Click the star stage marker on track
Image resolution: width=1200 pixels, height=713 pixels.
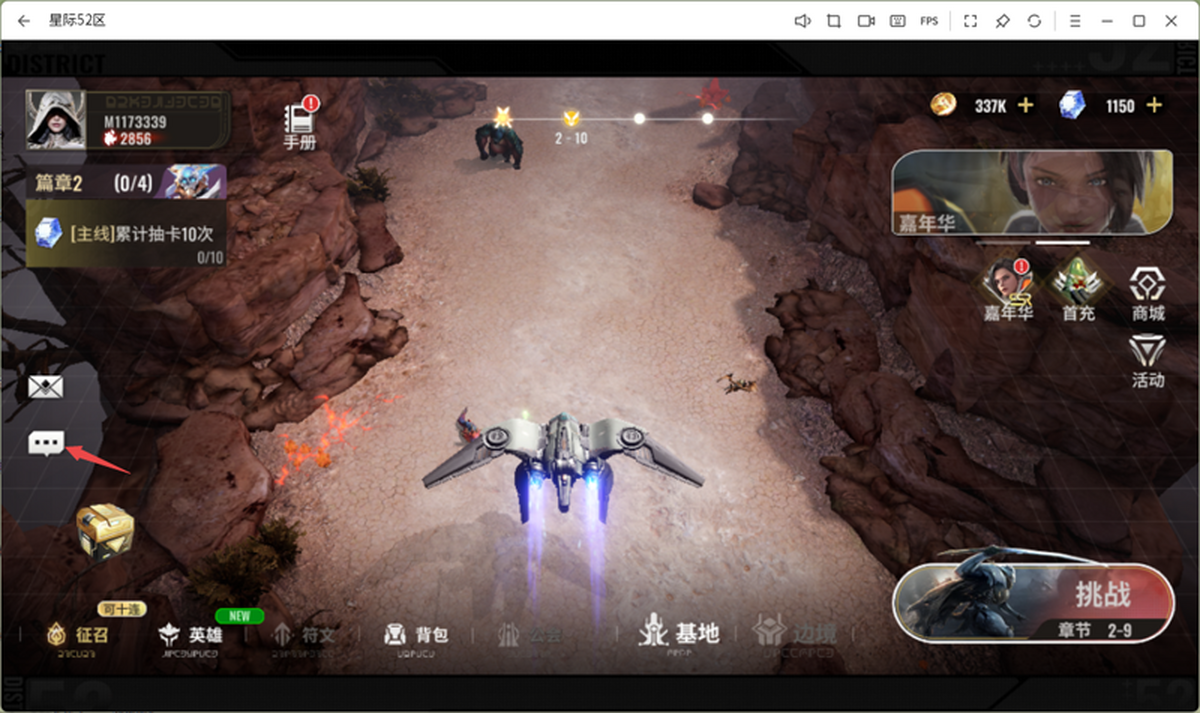pyautogui.click(x=502, y=117)
